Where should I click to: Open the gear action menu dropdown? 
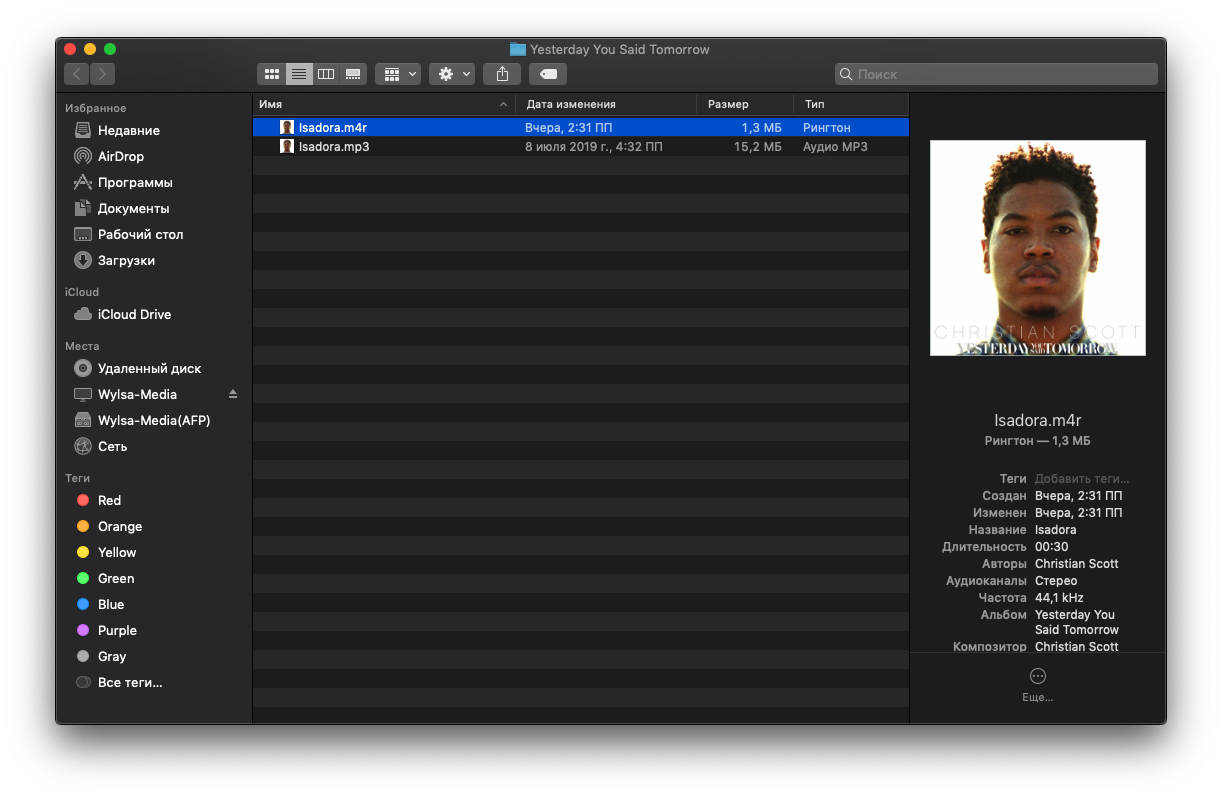(x=454, y=74)
